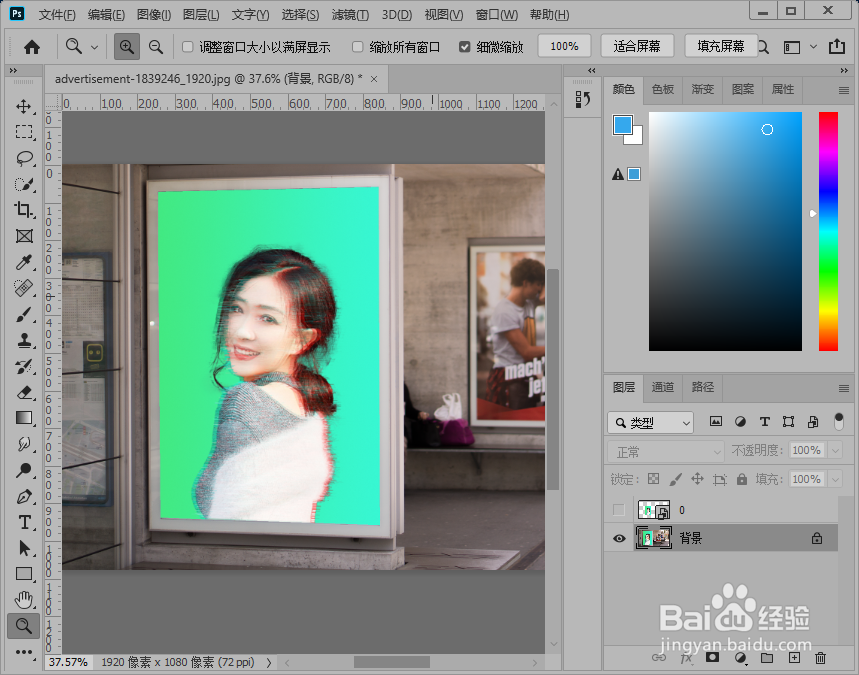This screenshot has height=675, width=859.
Task: Select the Lasso tool
Action: (24, 158)
